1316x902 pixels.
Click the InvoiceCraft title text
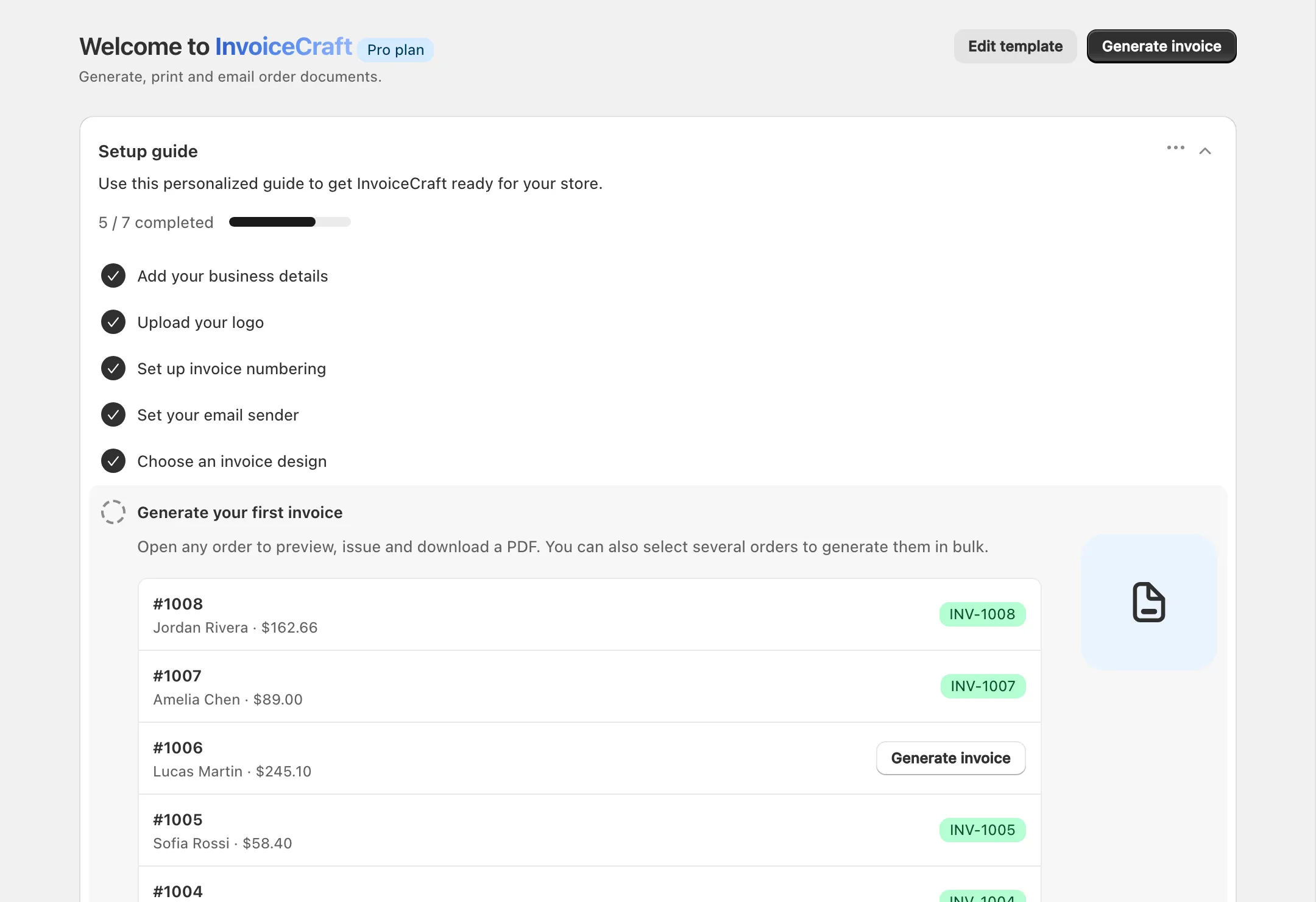click(284, 47)
